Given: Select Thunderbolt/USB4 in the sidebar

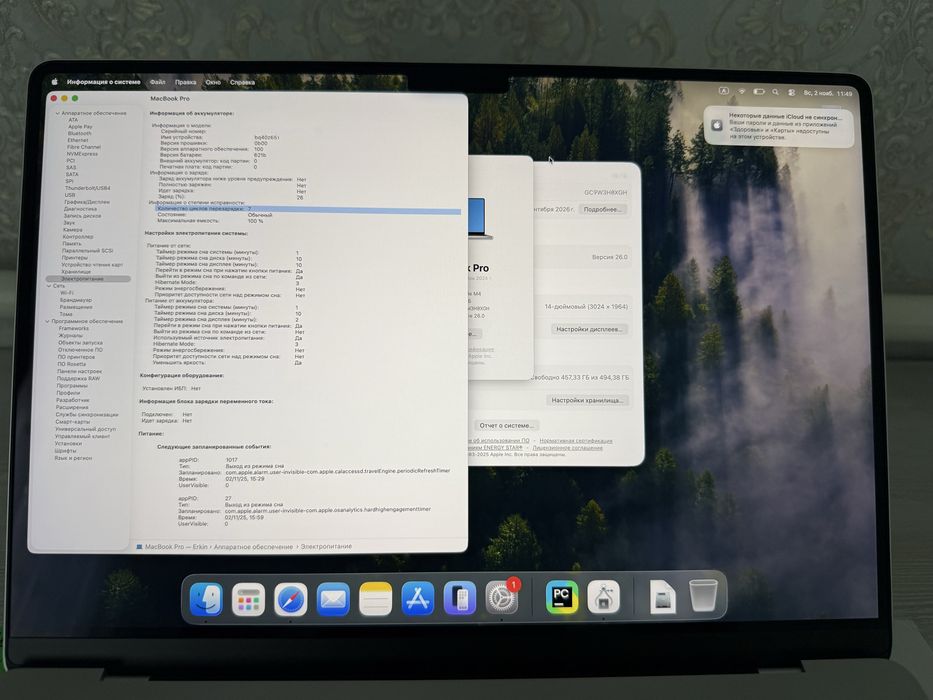Looking at the screenshot, I should coord(87,188).
